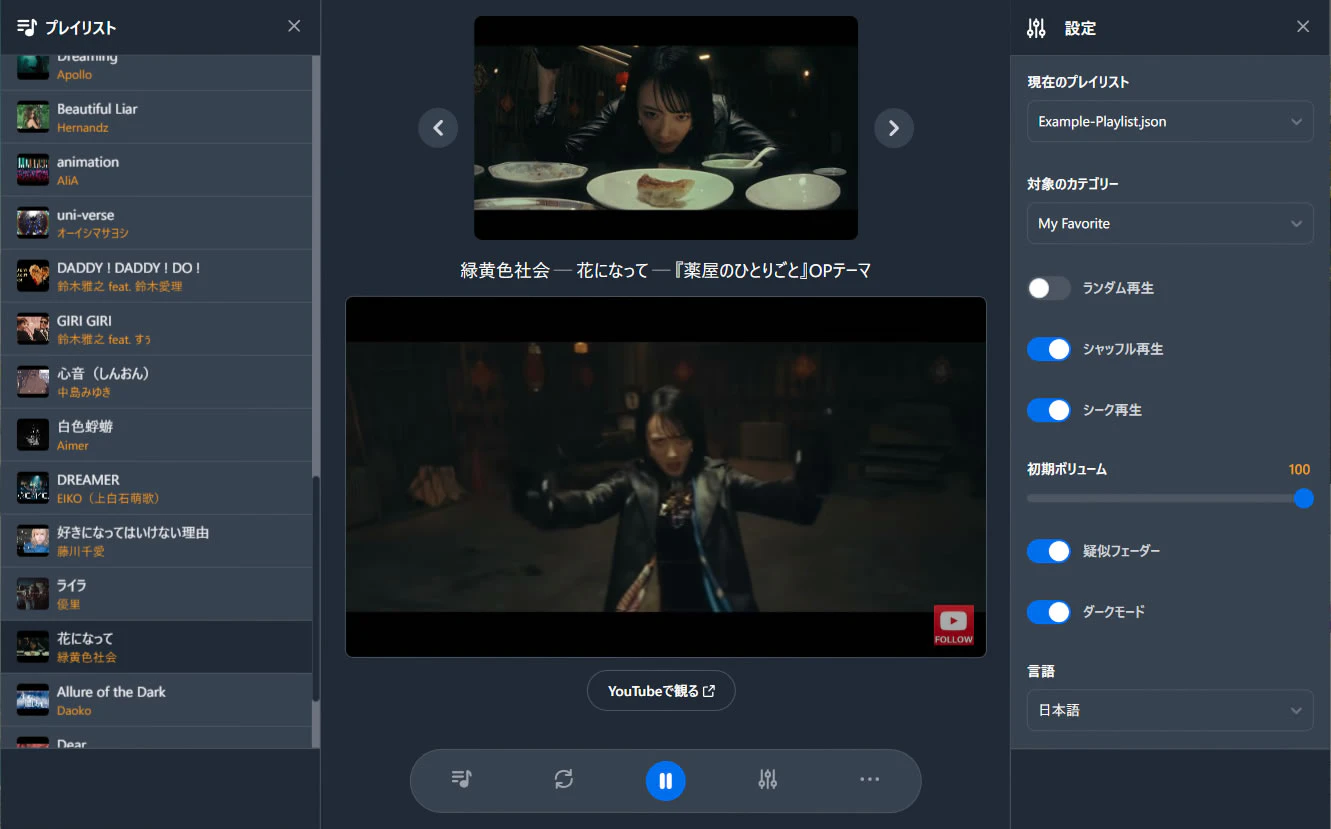
Task: Turn off the シーク再生 toggle
Action: coord(1049,410)
